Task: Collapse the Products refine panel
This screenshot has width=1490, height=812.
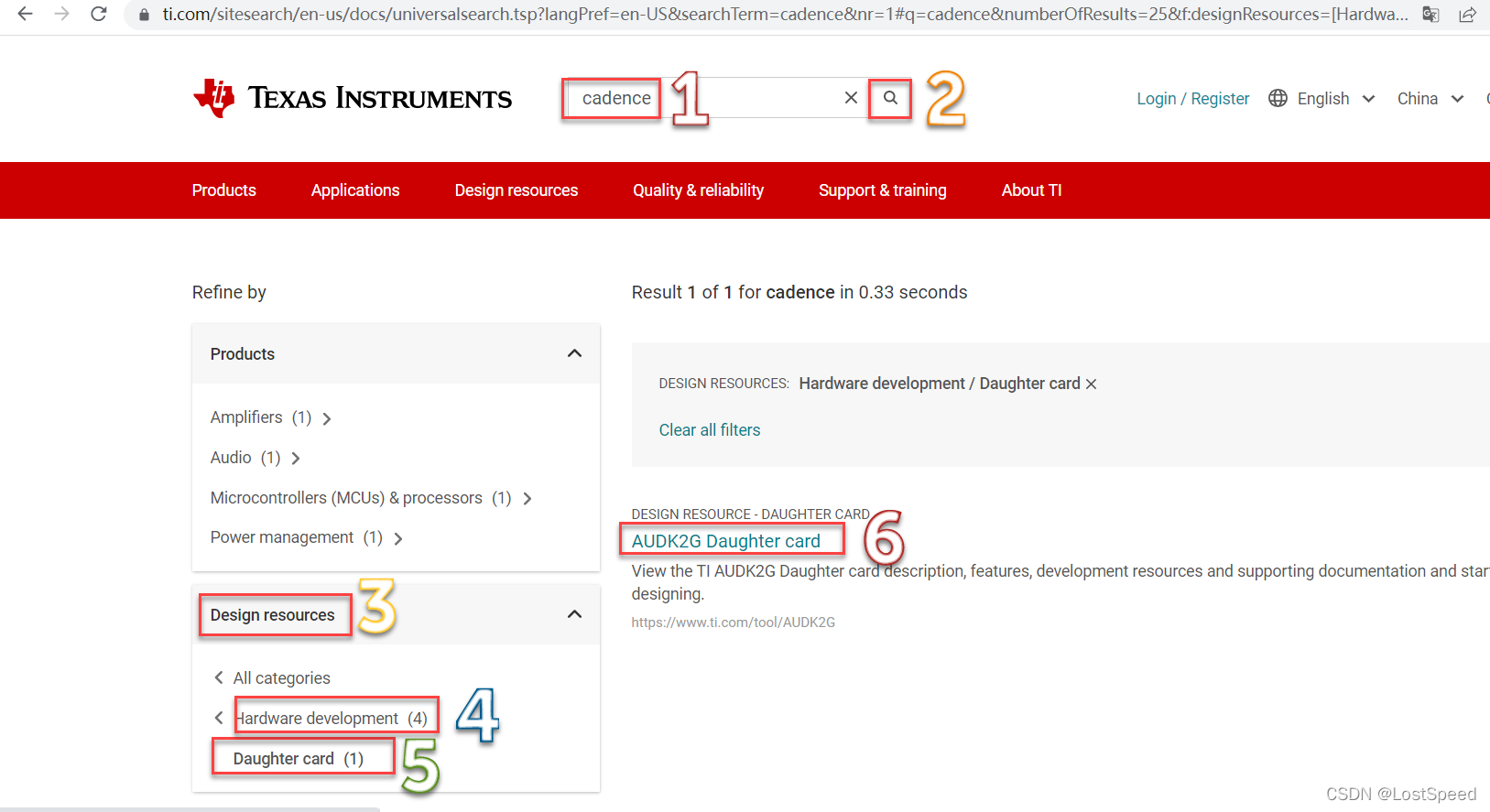Action: (x=574, y=353)
